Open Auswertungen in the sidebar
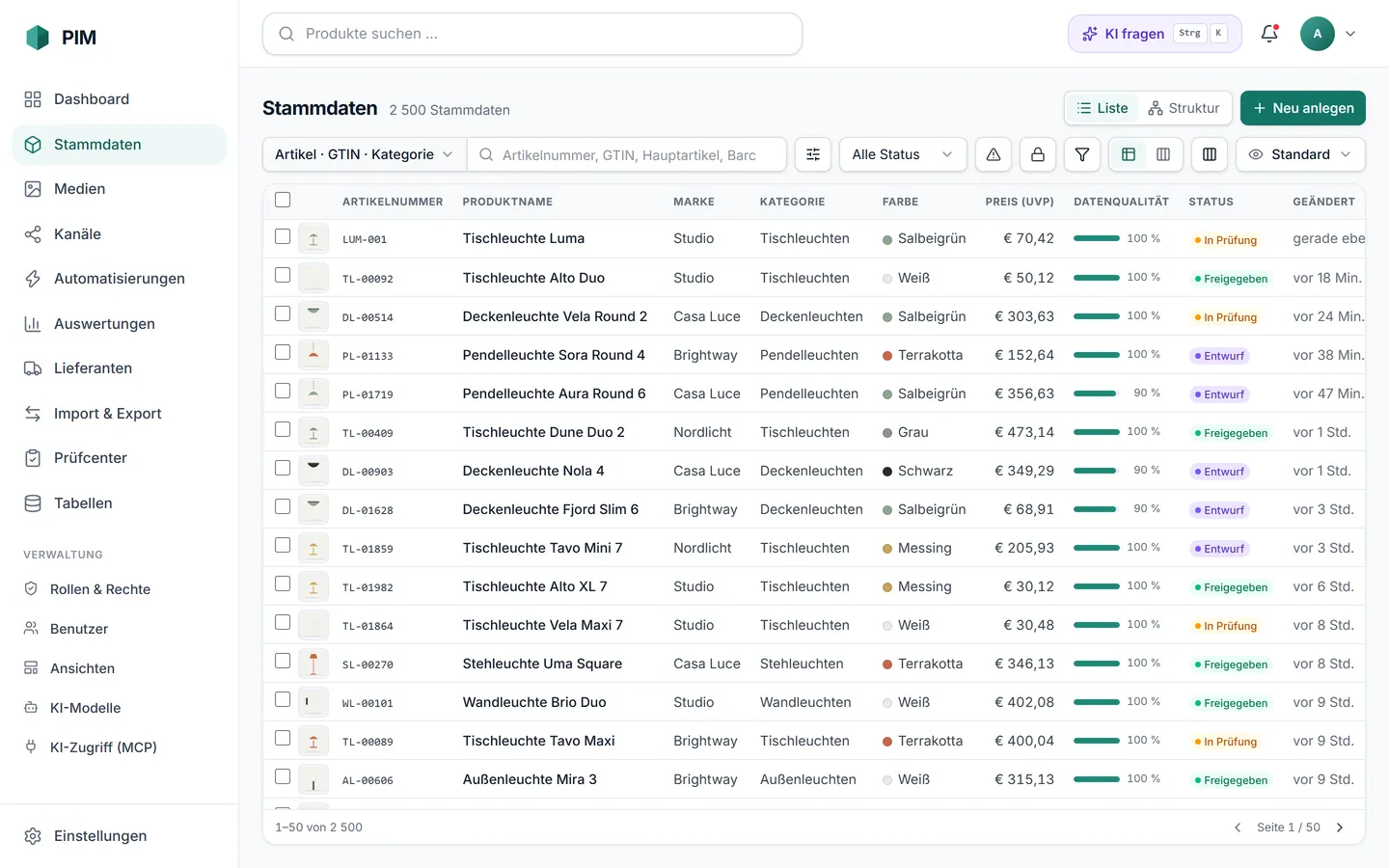Viewport: 1389px width, 868px height. 119,324
